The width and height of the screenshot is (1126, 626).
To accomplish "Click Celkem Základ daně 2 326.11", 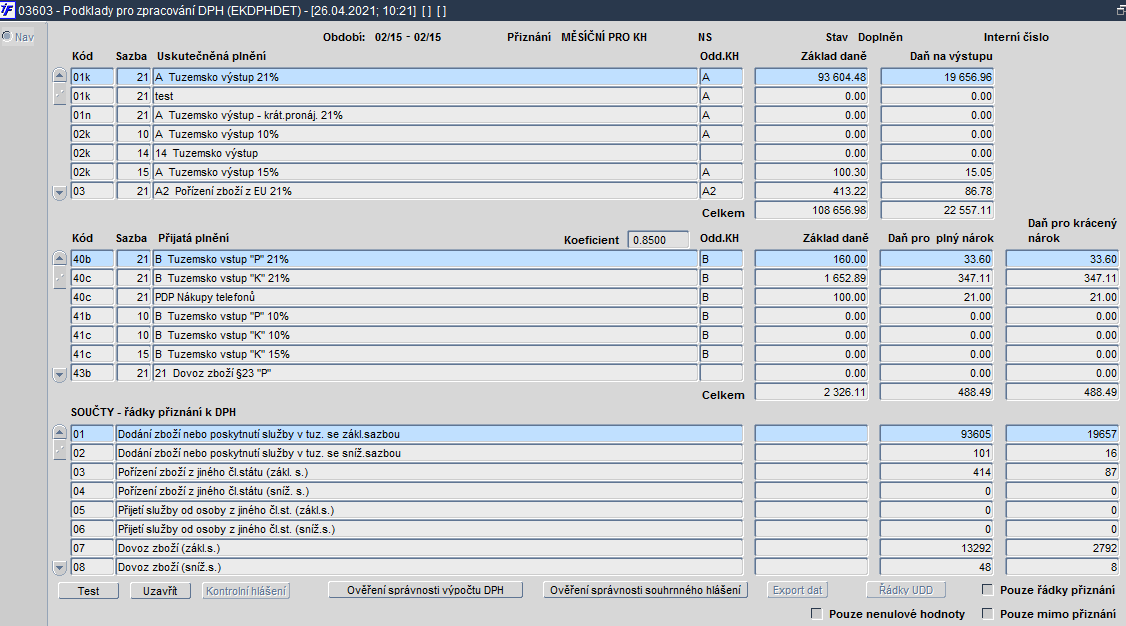I will click(x=811, y=392).
